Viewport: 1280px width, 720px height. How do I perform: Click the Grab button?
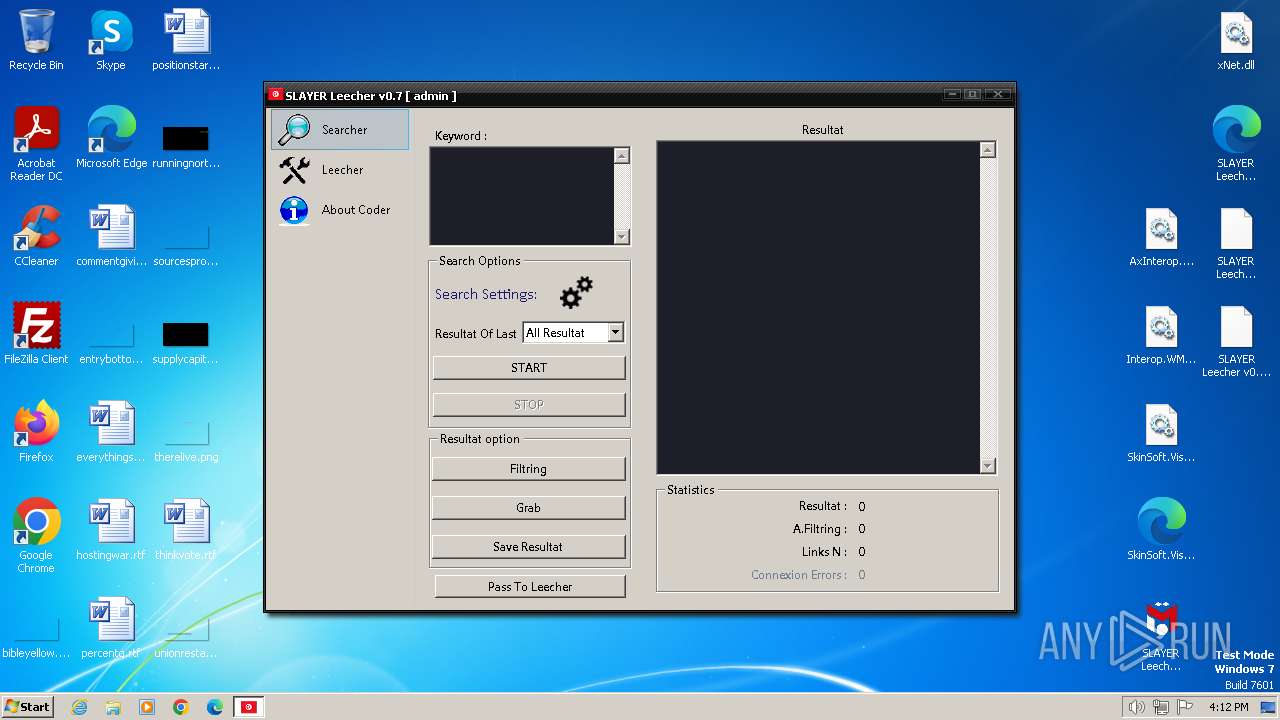[529, 508]
